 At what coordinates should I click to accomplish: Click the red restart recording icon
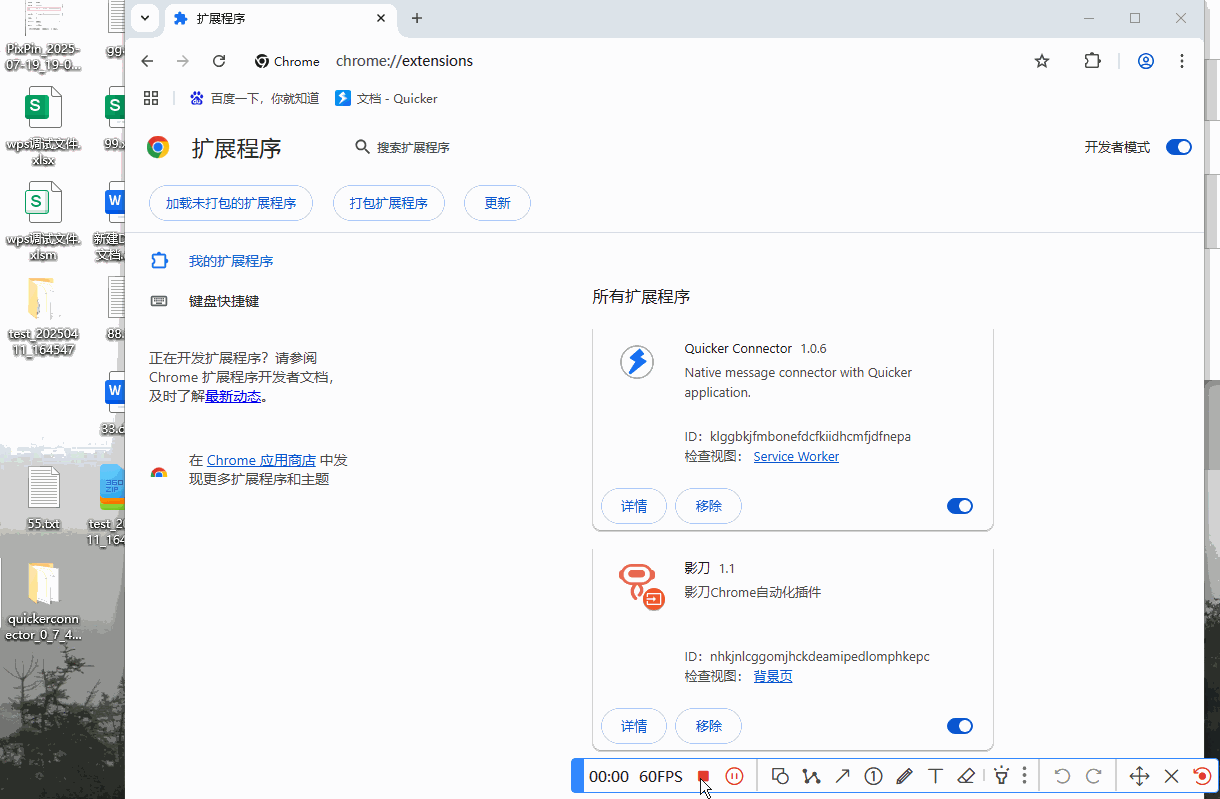coord(1202,776)
